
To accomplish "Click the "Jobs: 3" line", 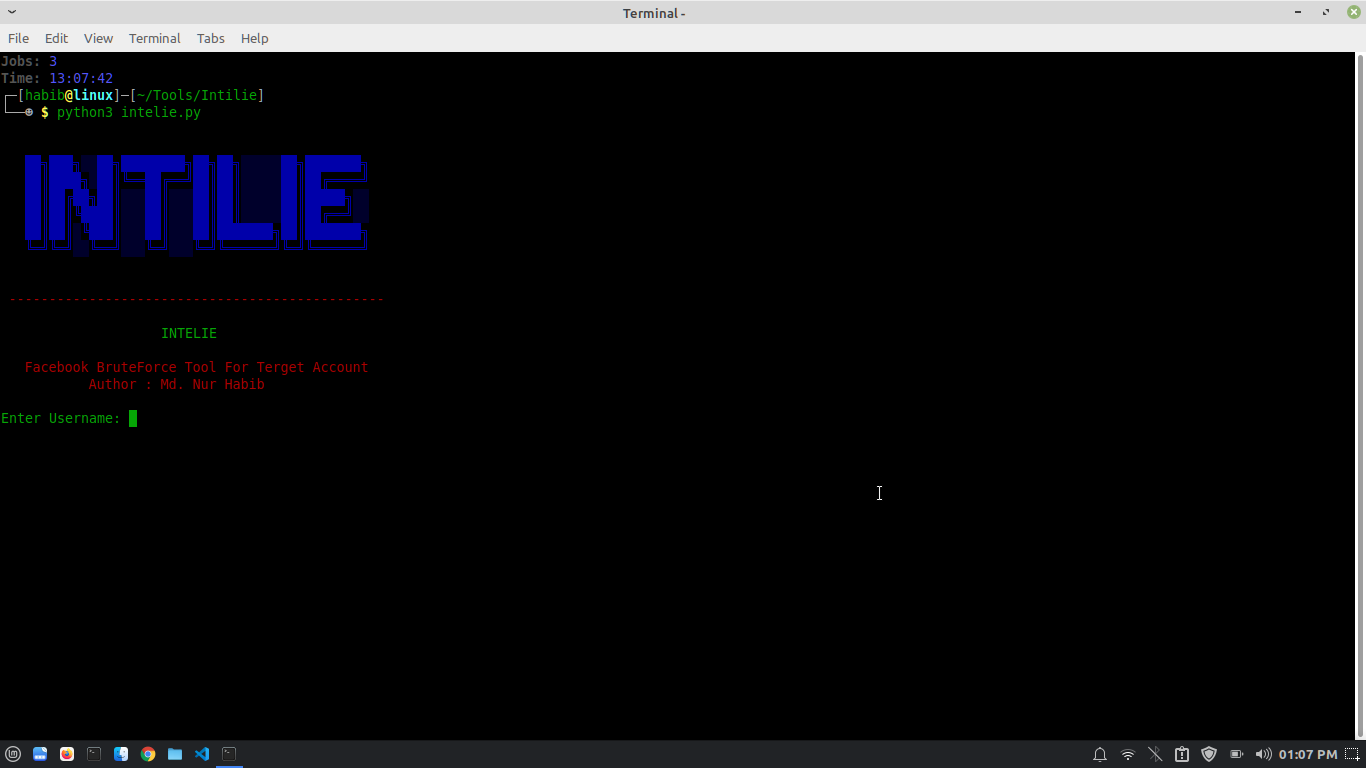I will pyautogui.click(x=29, y=61).
